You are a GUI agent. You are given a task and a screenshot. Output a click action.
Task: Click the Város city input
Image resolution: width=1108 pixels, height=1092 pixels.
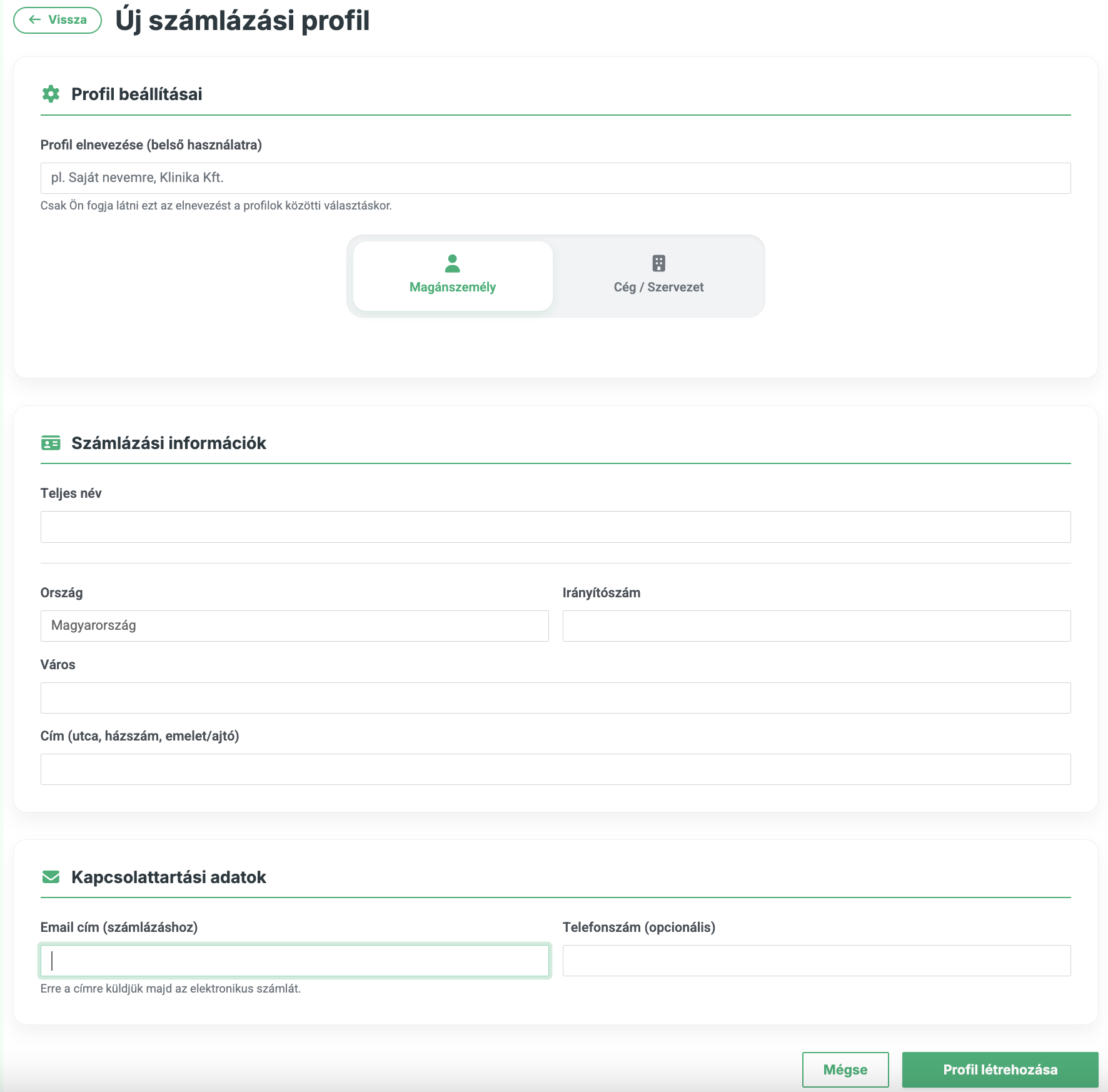point(555,697)
